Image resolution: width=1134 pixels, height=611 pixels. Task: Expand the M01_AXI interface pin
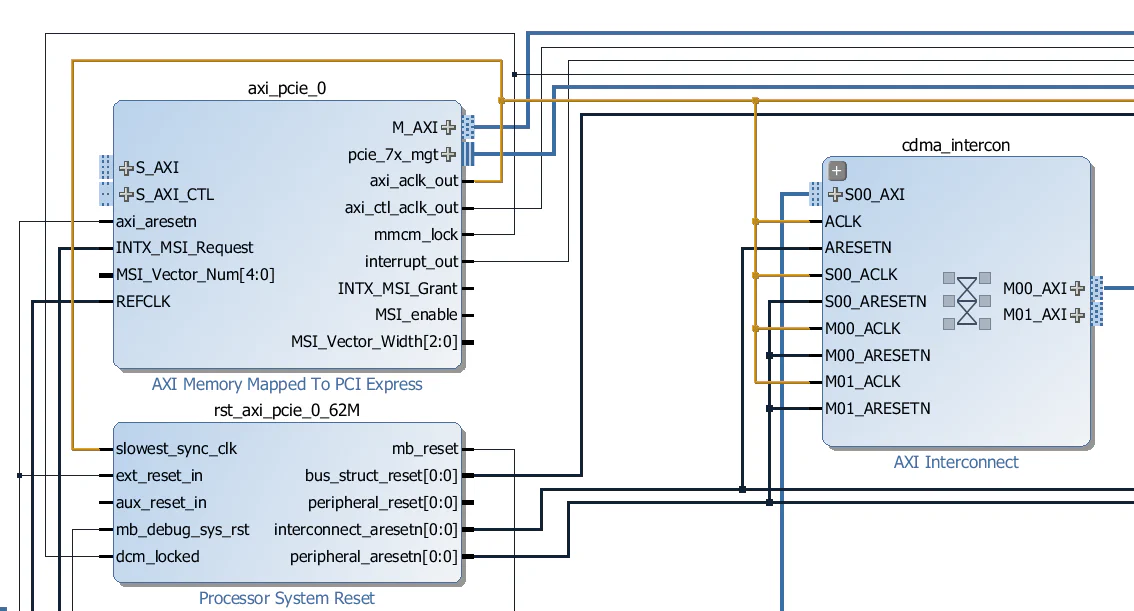tap(1078, 314)
